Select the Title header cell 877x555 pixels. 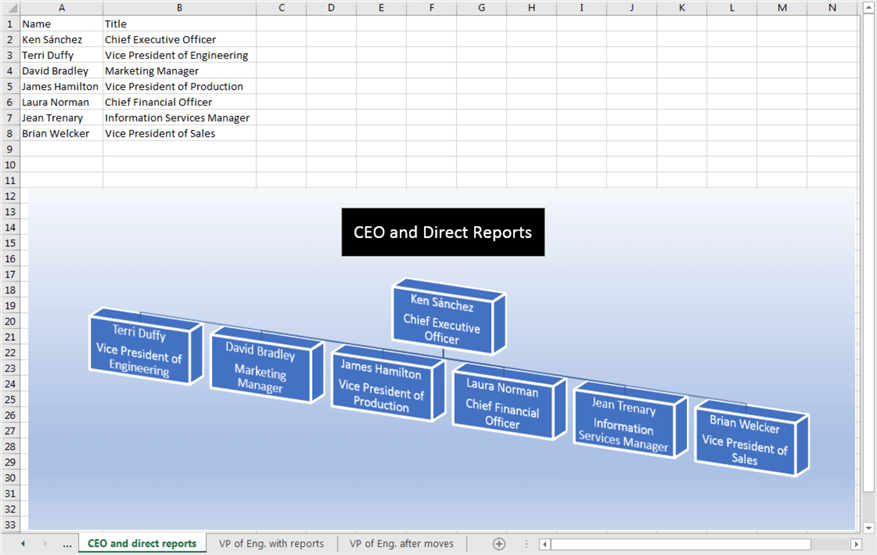180,24
